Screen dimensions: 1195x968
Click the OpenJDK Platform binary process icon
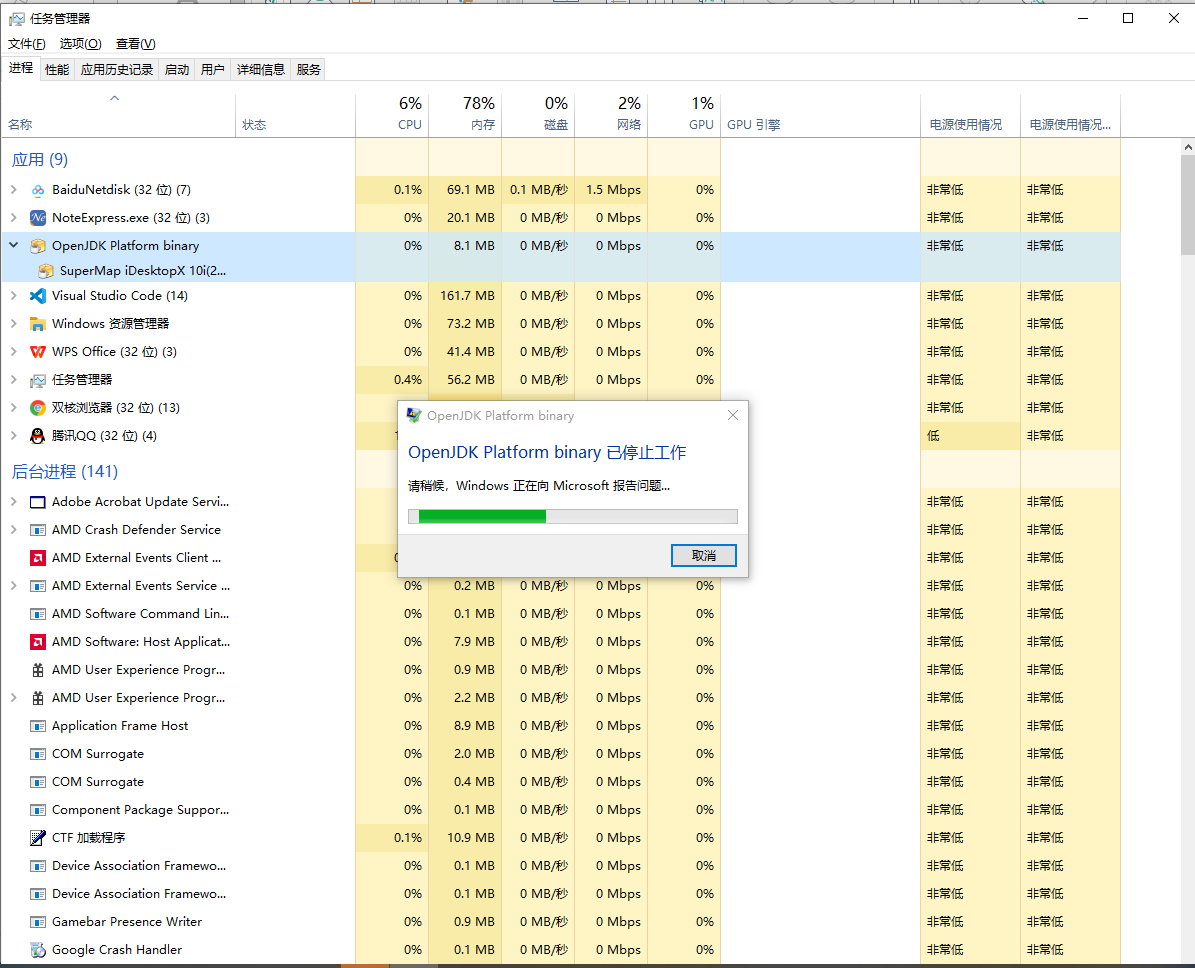[37, 246]
